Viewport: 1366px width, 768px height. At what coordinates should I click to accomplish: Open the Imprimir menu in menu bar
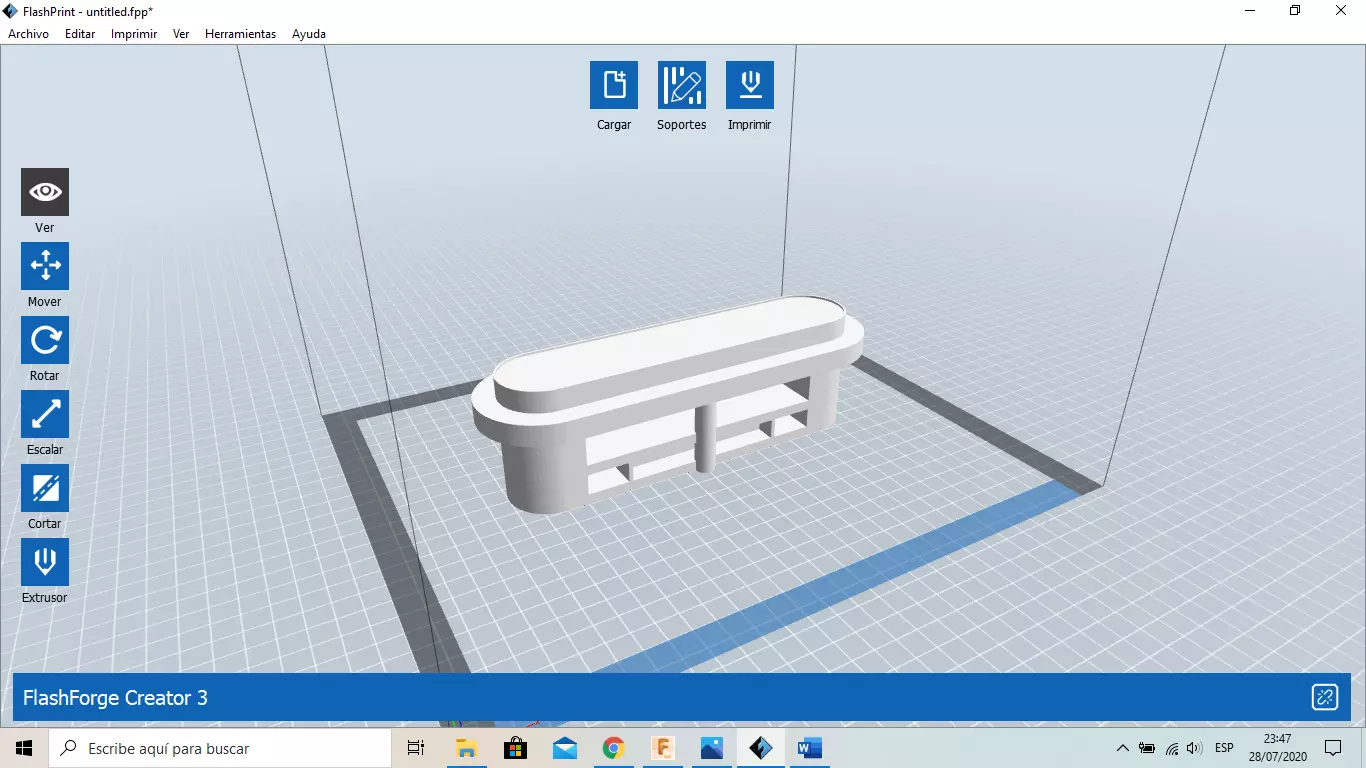pos(134,34)
